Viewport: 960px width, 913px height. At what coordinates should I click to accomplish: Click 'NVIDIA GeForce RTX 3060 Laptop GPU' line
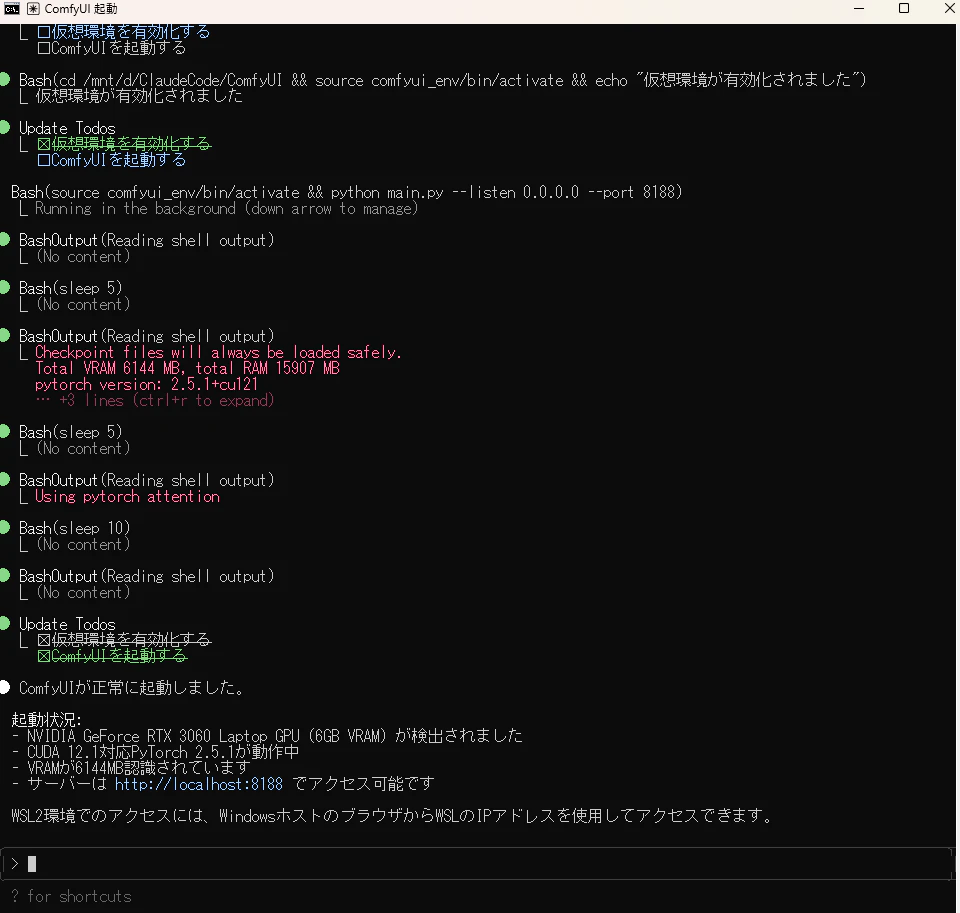(x=268, y=735)
